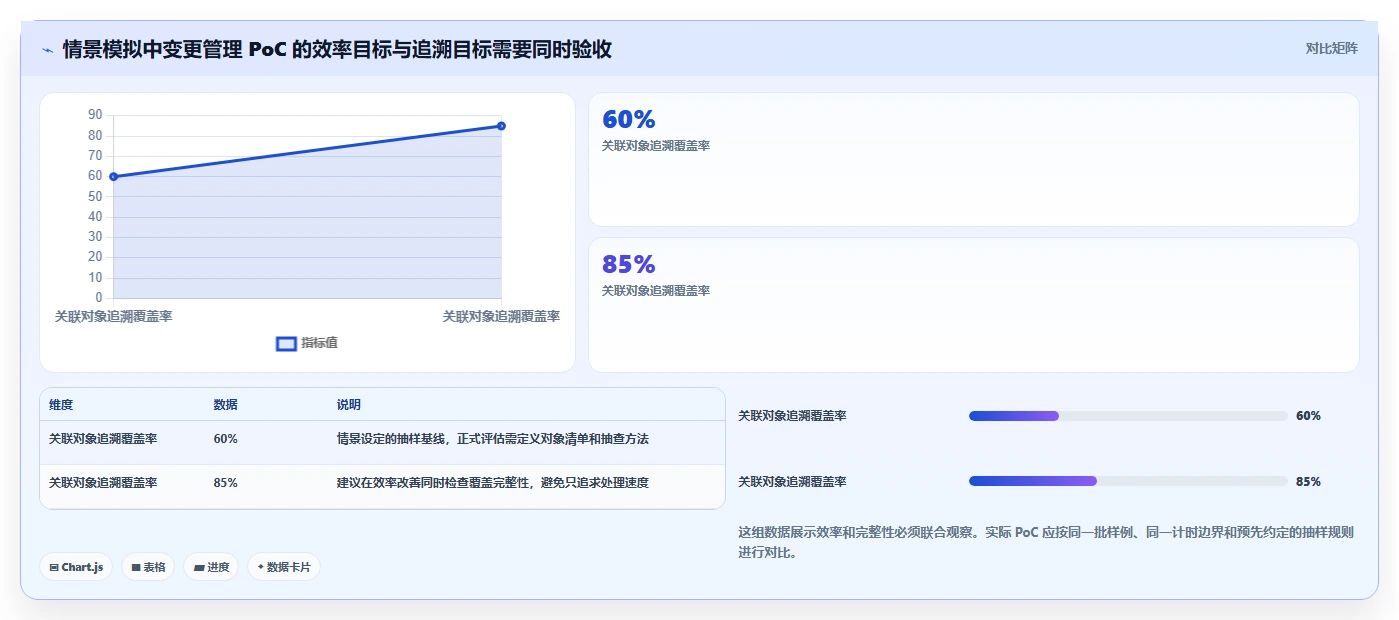The image size is (1399, 620).
Task: Select the 表格 tag pill
Action: (148, 567)
